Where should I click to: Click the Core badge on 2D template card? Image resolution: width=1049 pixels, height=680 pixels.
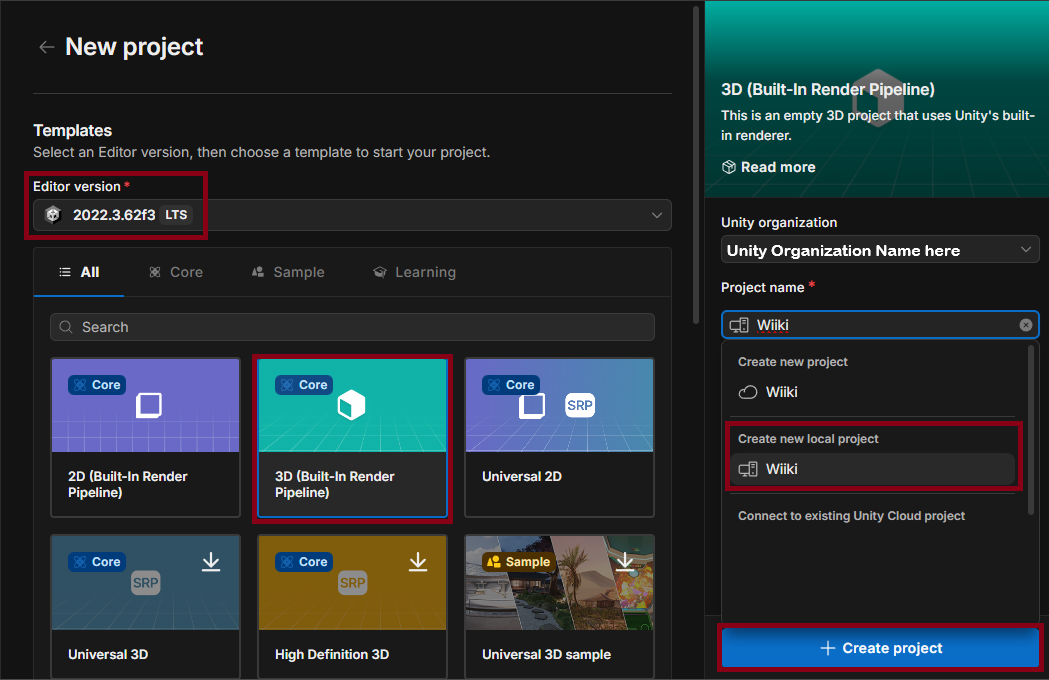pyautogui.click(x=95, y=384)
